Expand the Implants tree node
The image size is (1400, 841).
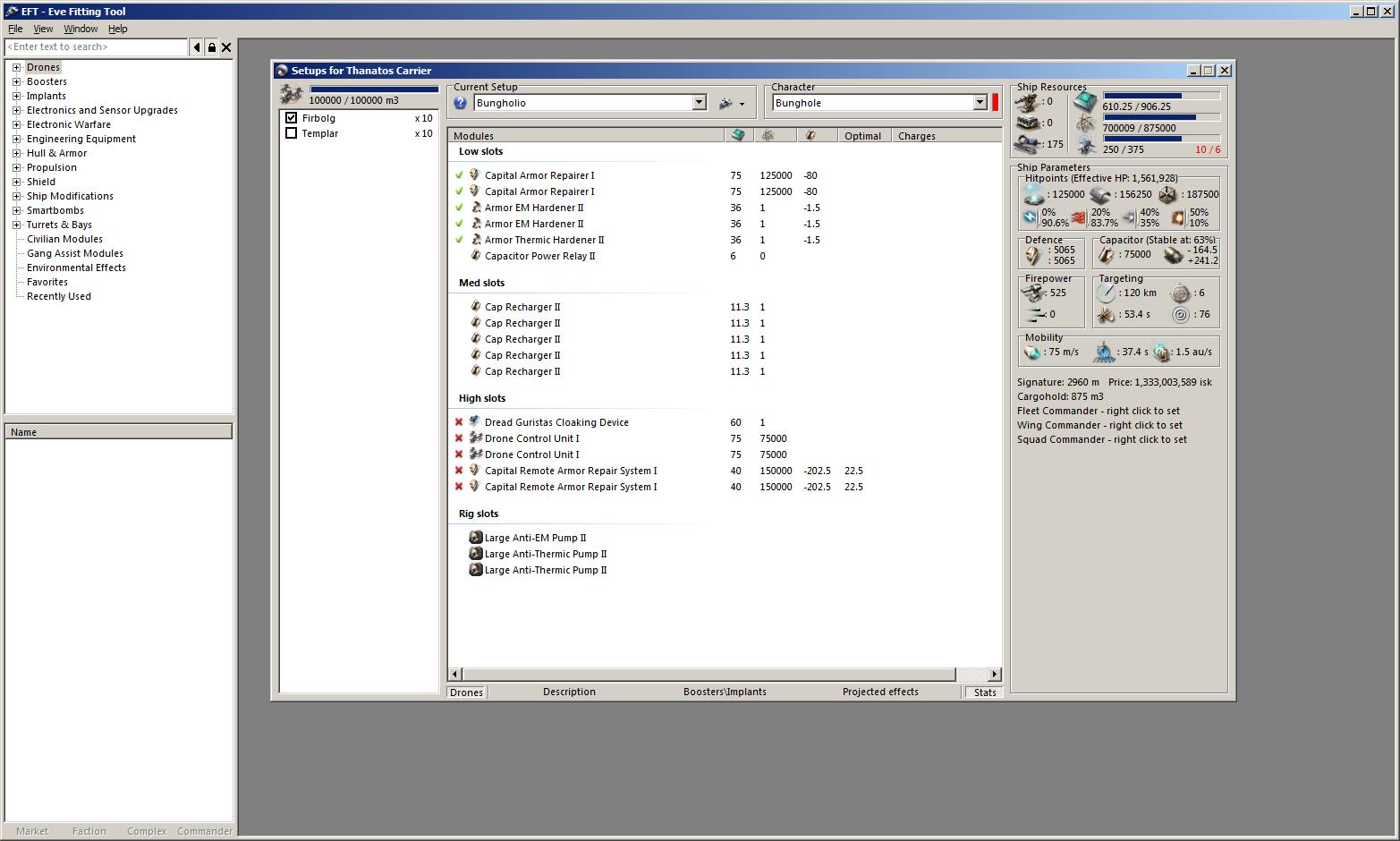(16, 96)
